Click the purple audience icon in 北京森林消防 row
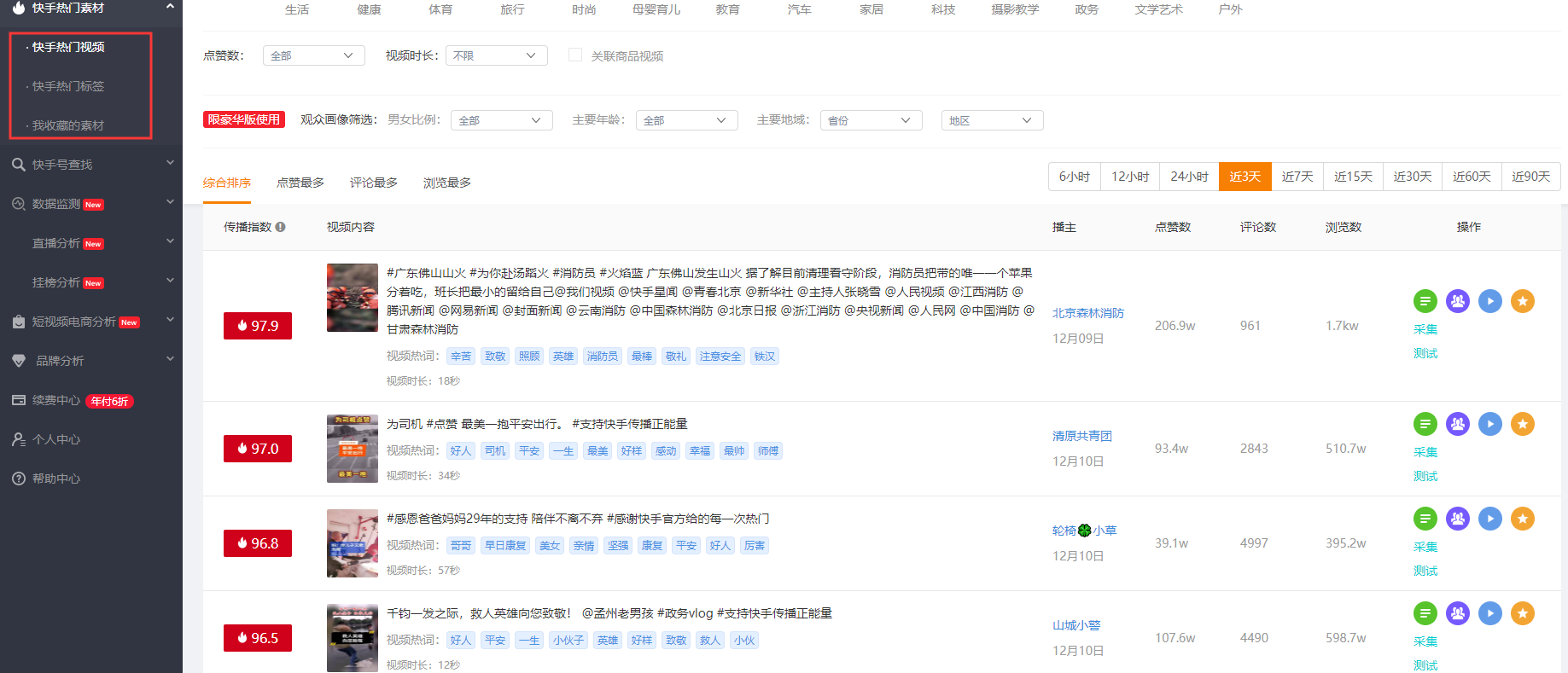This screenshot has height=673, width=1568. click(x=1457, y=301)
